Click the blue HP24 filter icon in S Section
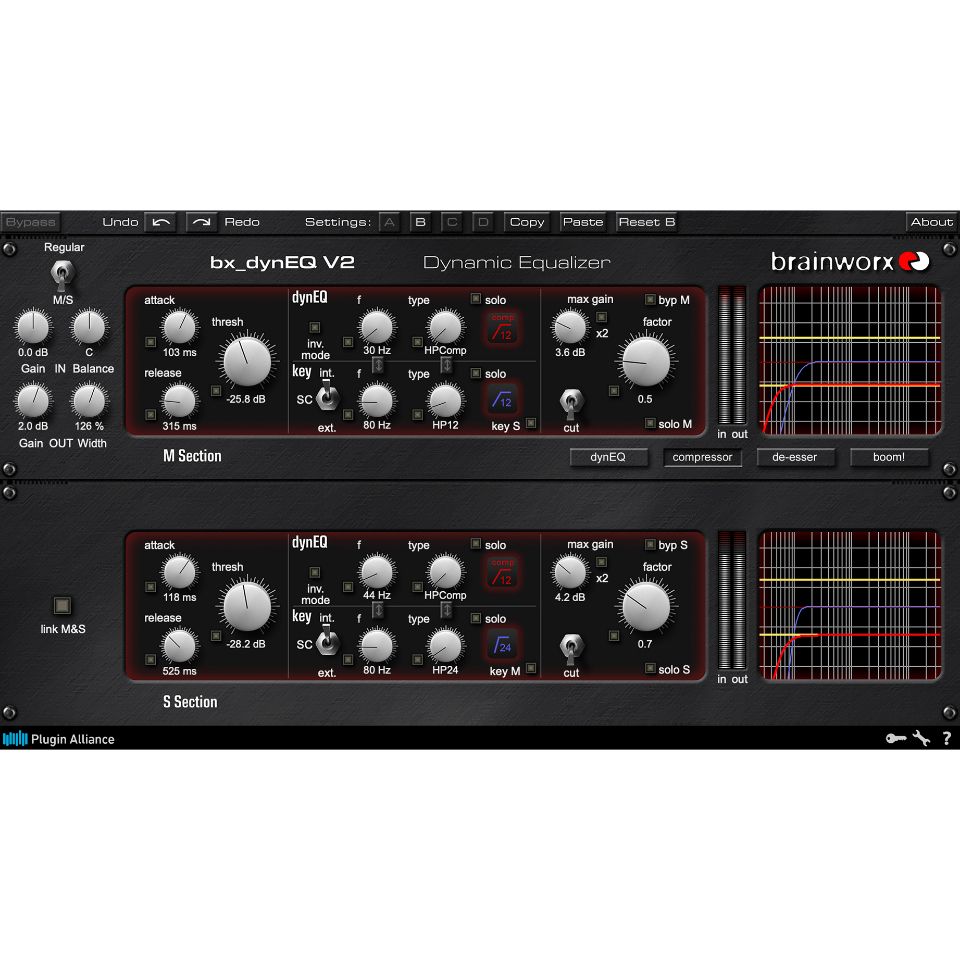 pos(502,645)
